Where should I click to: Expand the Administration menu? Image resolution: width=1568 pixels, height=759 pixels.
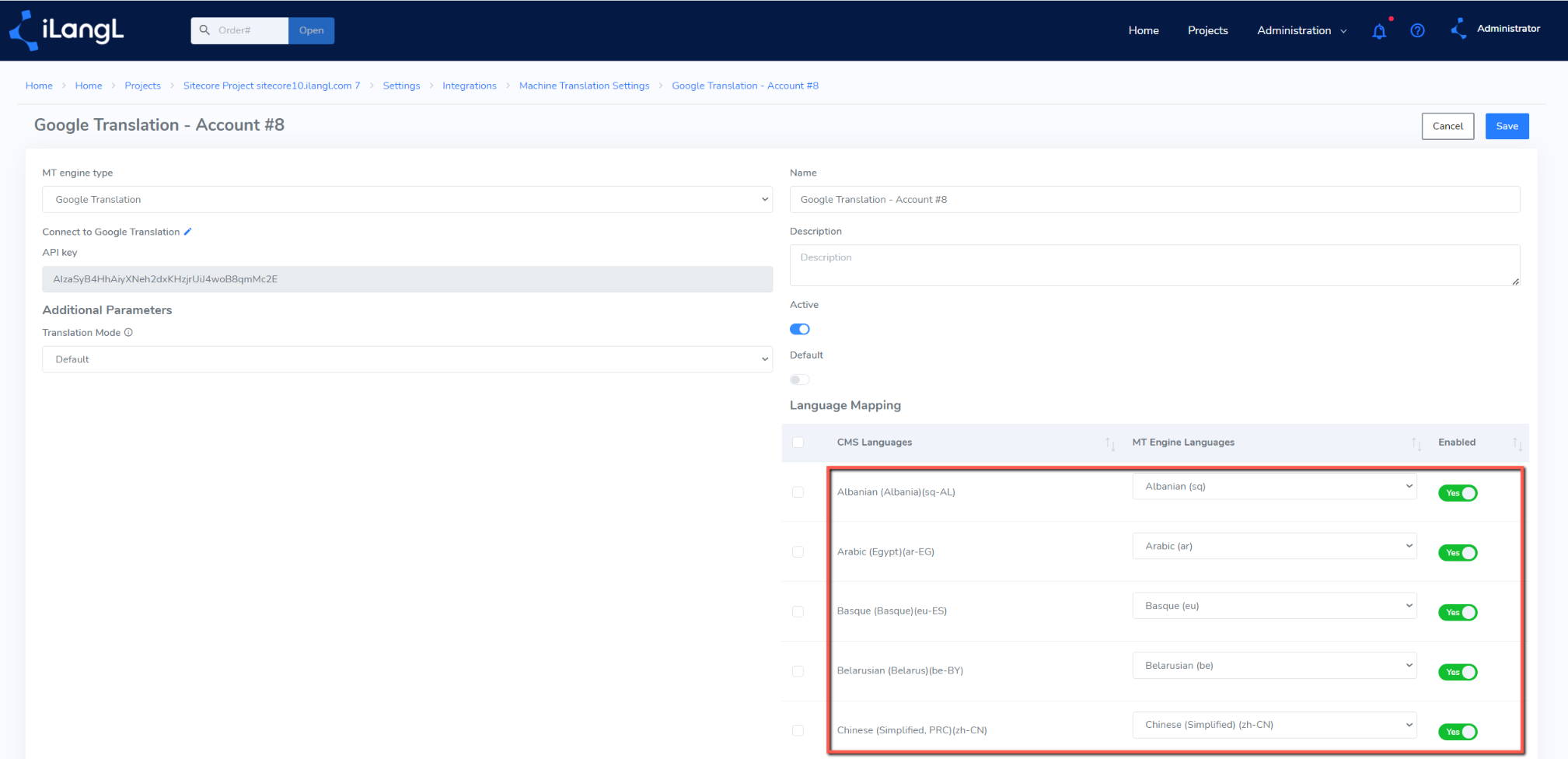1301,30
